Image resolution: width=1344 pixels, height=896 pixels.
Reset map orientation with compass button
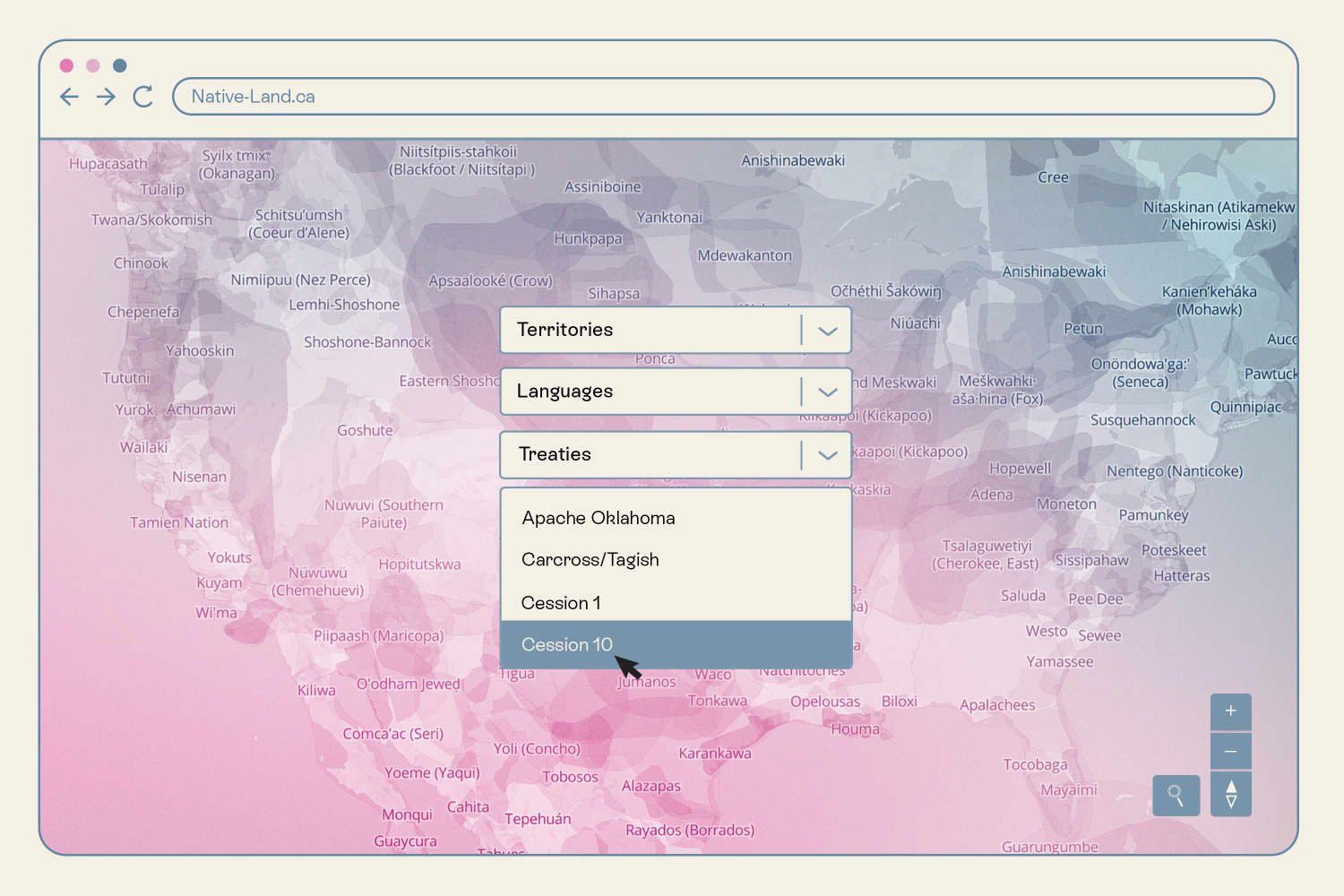pos(1230,795)
